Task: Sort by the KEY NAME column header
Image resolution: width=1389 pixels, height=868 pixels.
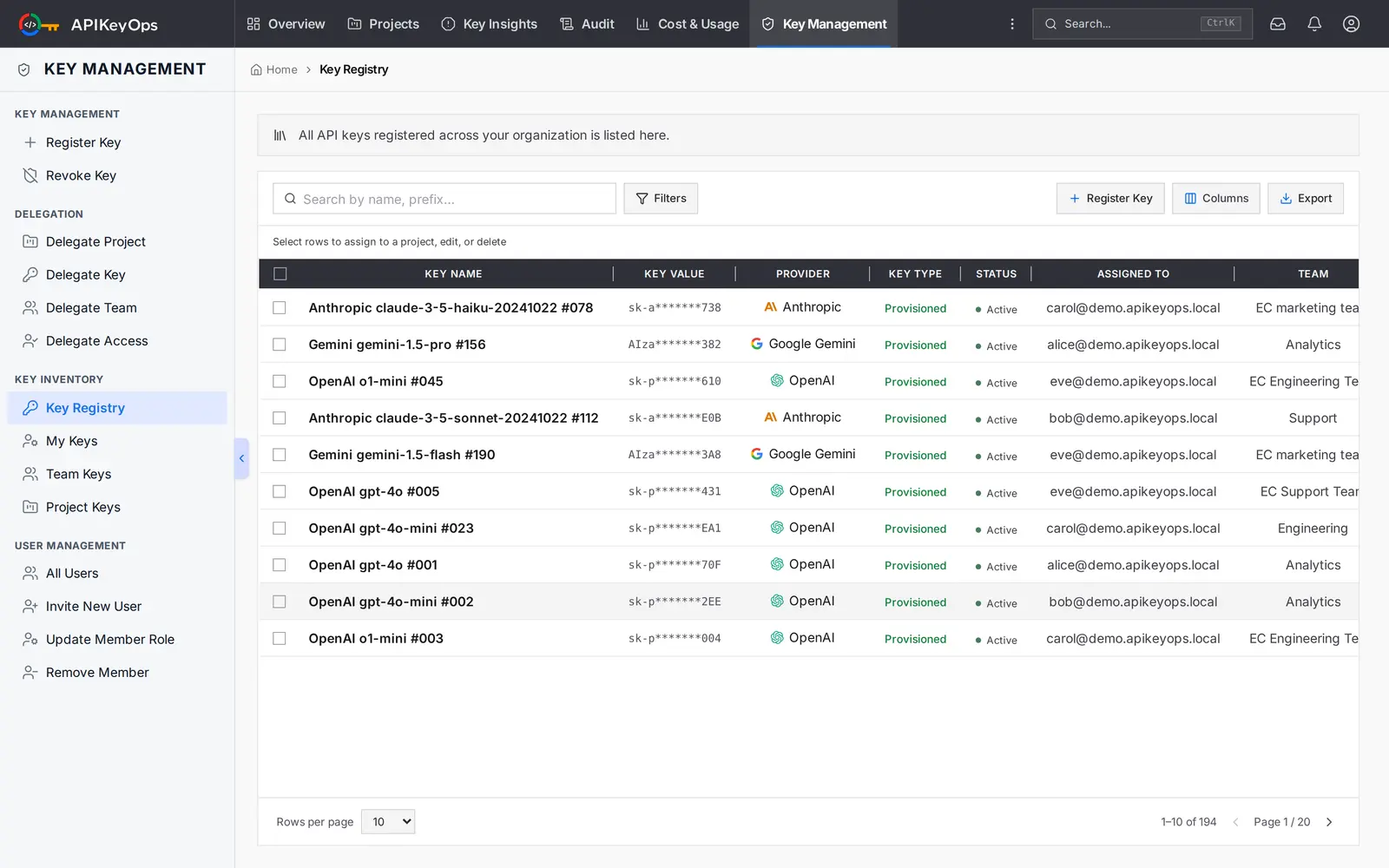Action: [453, 273]
